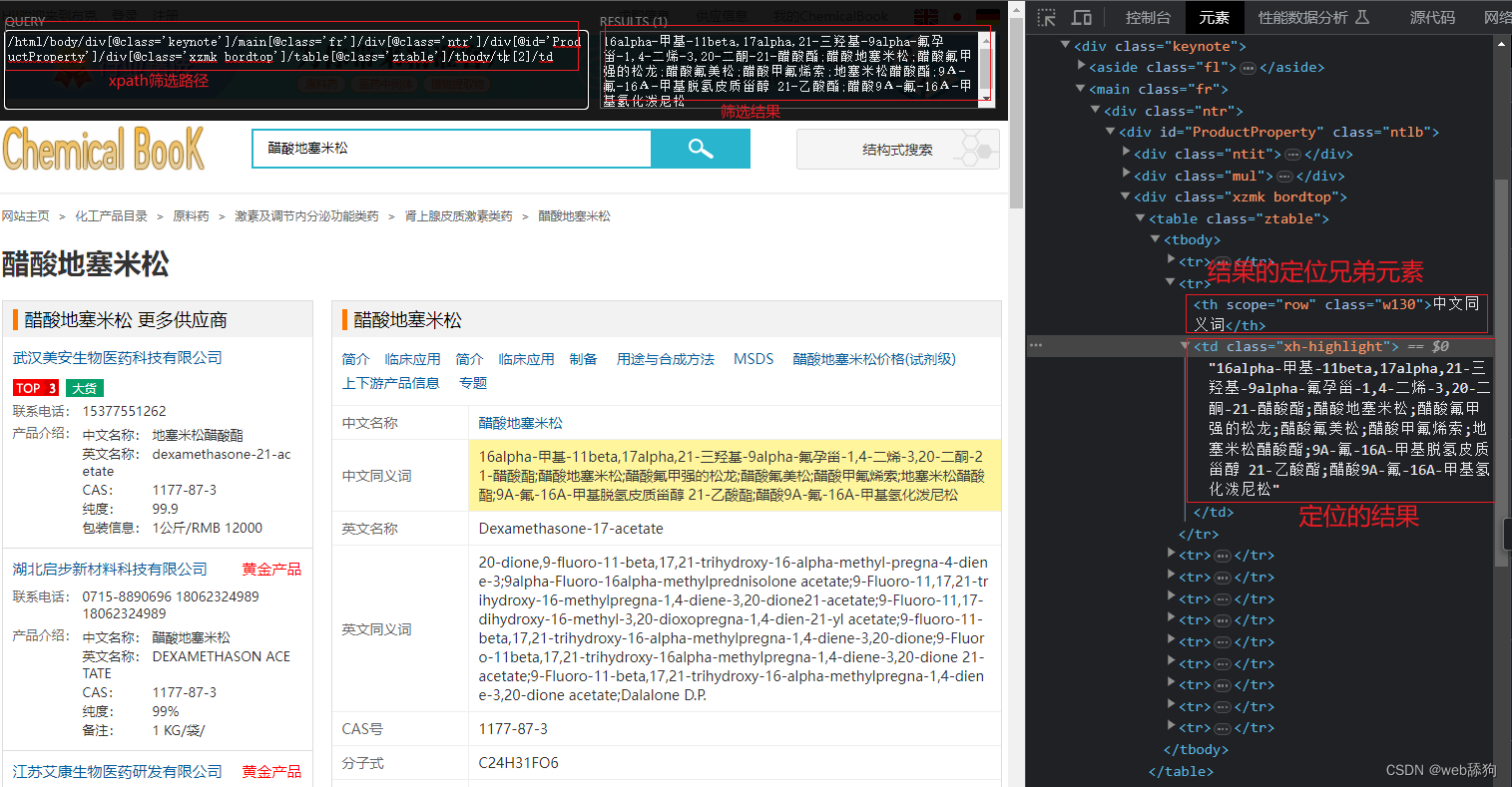Focus the 醋酸地塞米松 search input field
This screenshot has width=1512, height=787.
[452, 149]
